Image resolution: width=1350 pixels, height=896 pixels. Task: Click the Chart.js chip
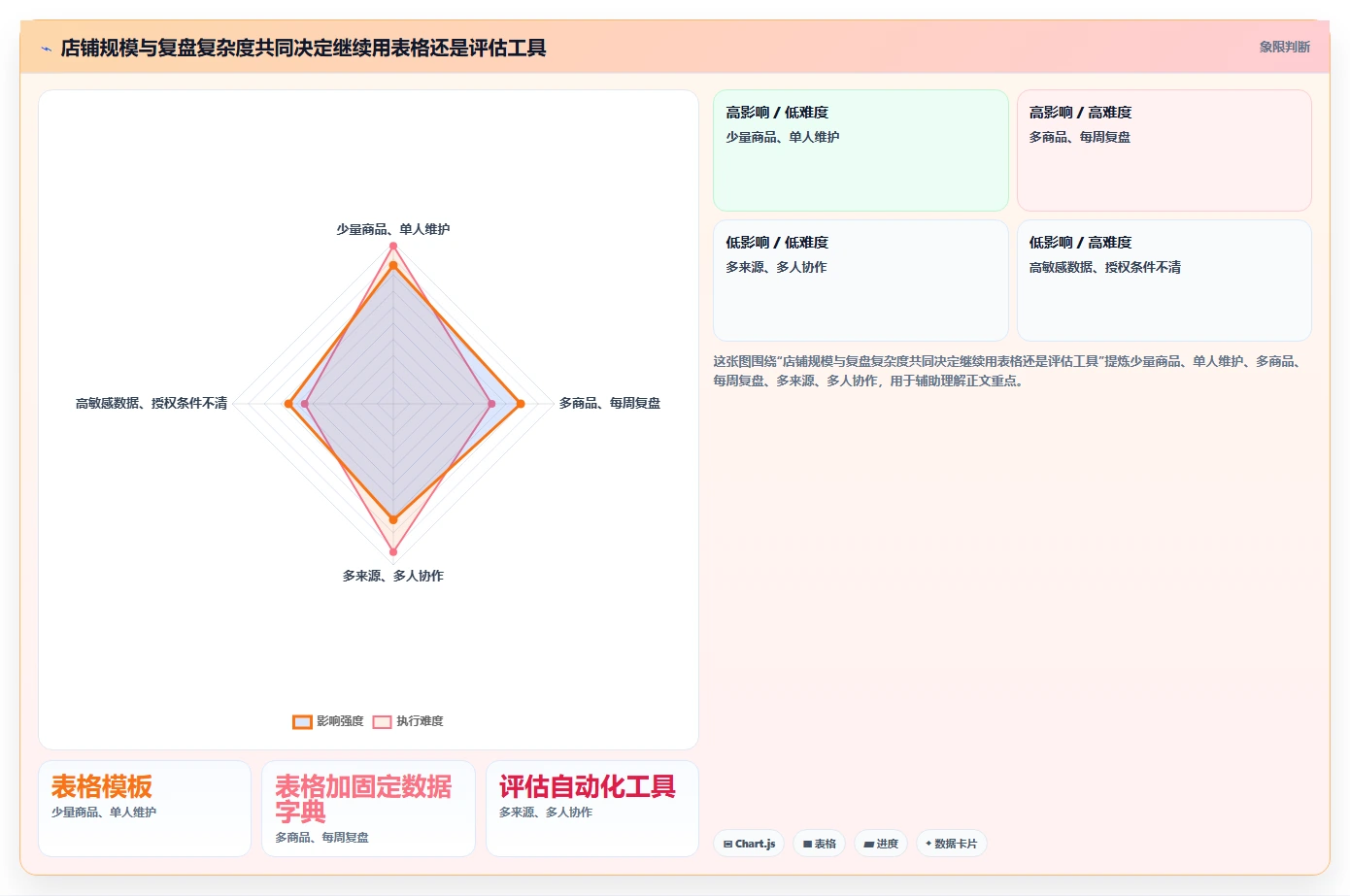click(749, 844)
